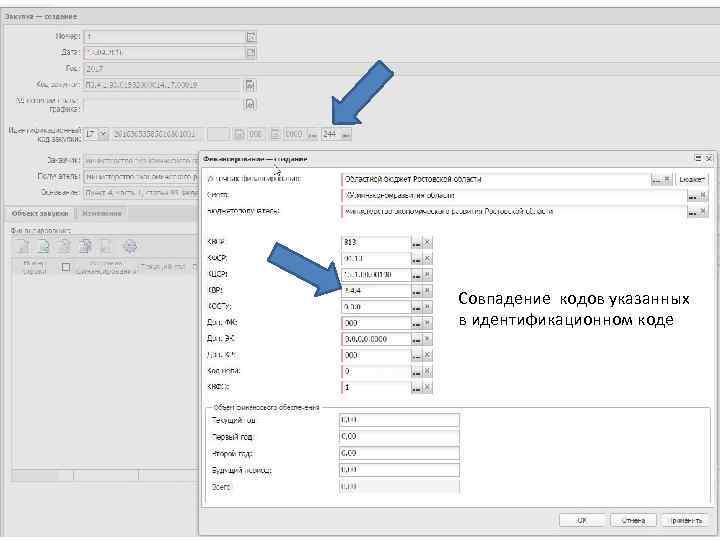Switch to the Объект закупки tab

point(40,214)
